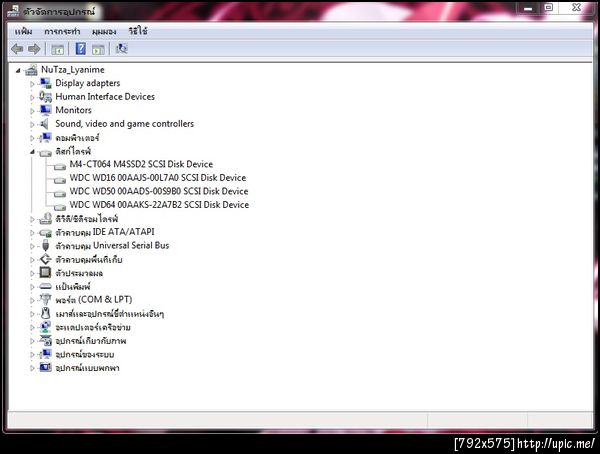600x454 pixels.
Task: Expand the Universal Serial Bus controllers category
Action: (32, 246)
